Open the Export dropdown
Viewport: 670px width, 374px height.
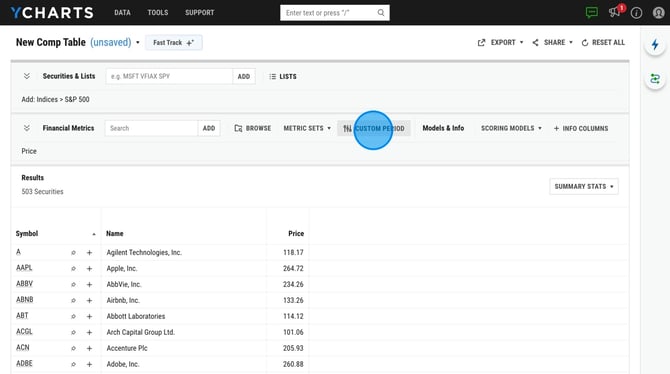tap(500, 42)
